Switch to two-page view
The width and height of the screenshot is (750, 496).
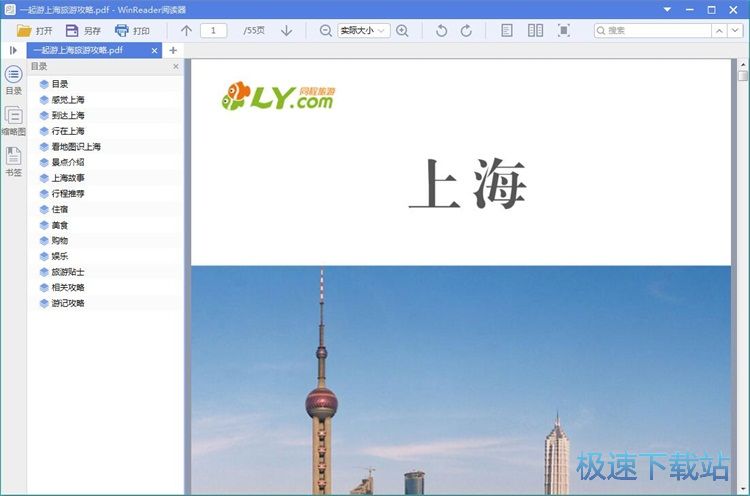coord(535,31)
